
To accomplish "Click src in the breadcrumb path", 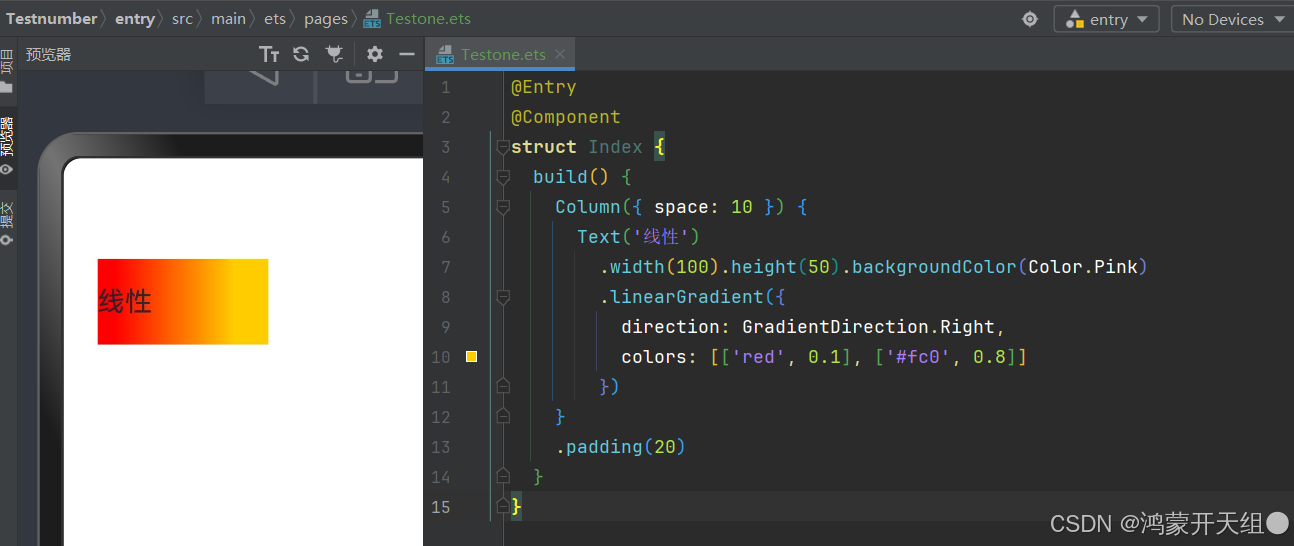I will pyautogui.click(x=182, y=19).
